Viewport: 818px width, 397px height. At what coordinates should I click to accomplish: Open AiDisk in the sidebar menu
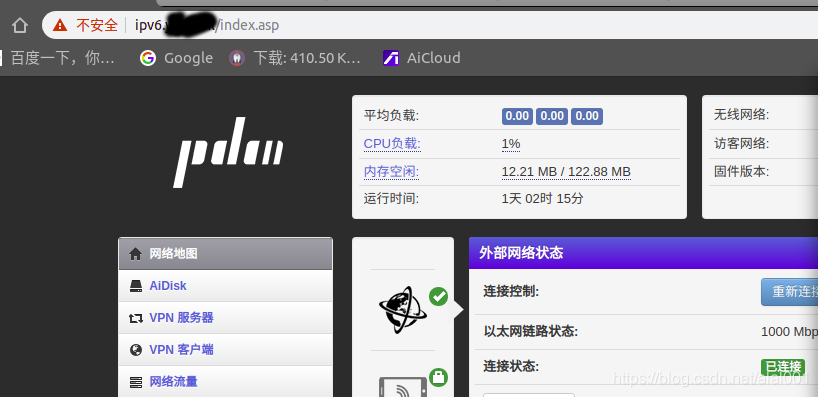tap(225, 286)
